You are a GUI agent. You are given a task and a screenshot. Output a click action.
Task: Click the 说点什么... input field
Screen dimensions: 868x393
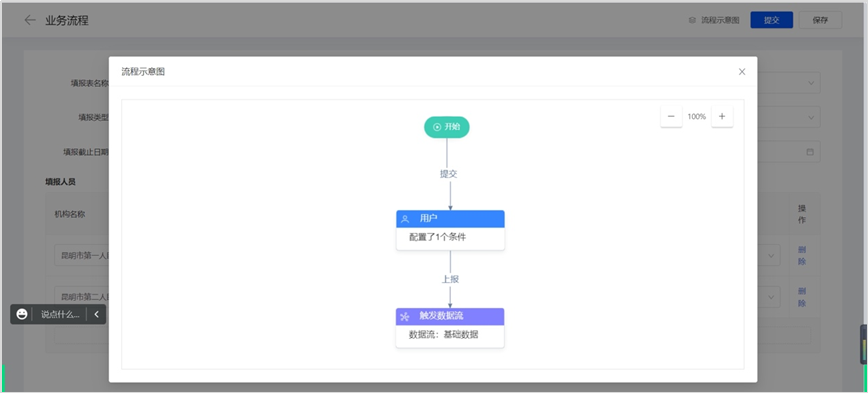[60, 314]
